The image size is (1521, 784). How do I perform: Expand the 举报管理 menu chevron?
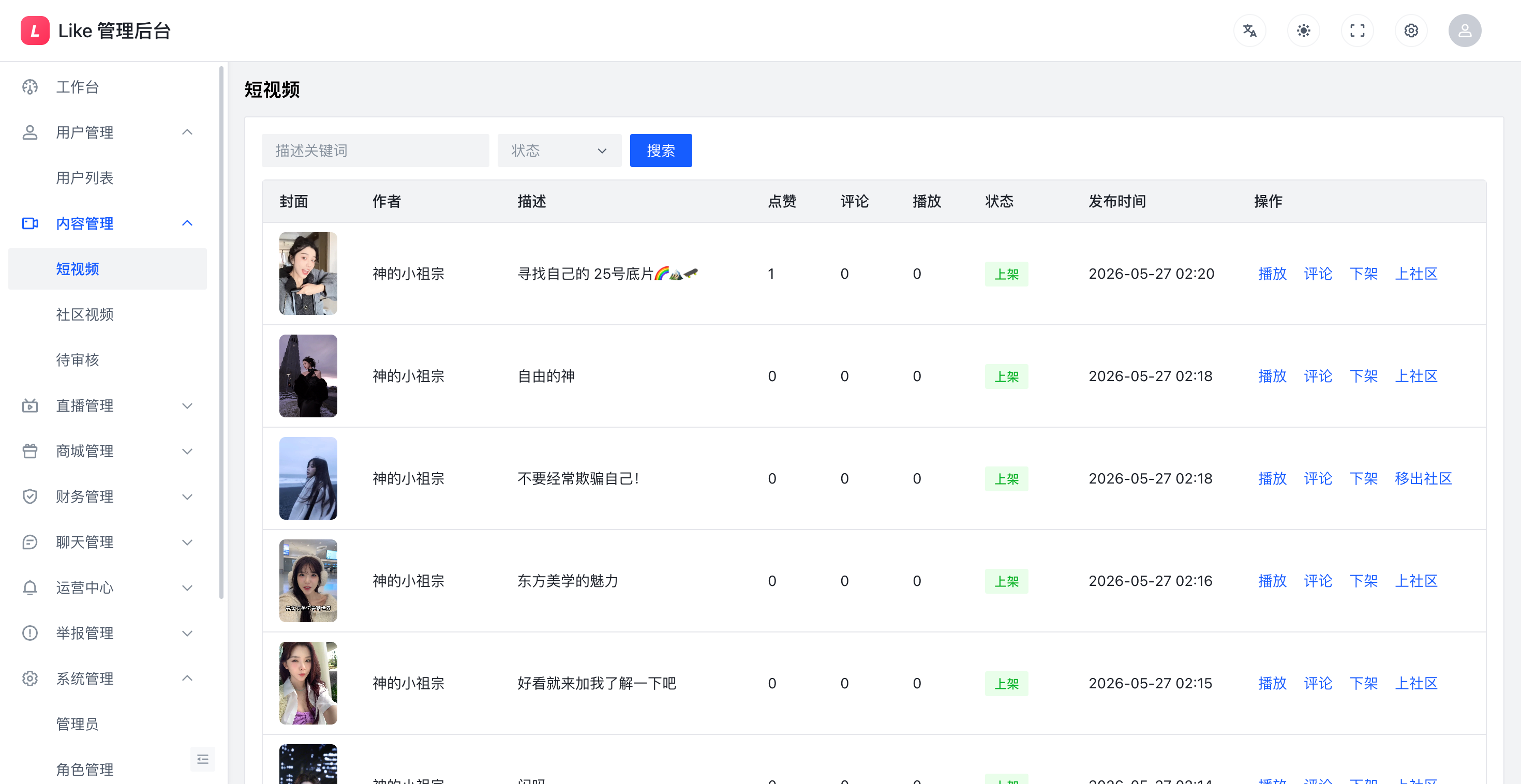coord(187,633)
